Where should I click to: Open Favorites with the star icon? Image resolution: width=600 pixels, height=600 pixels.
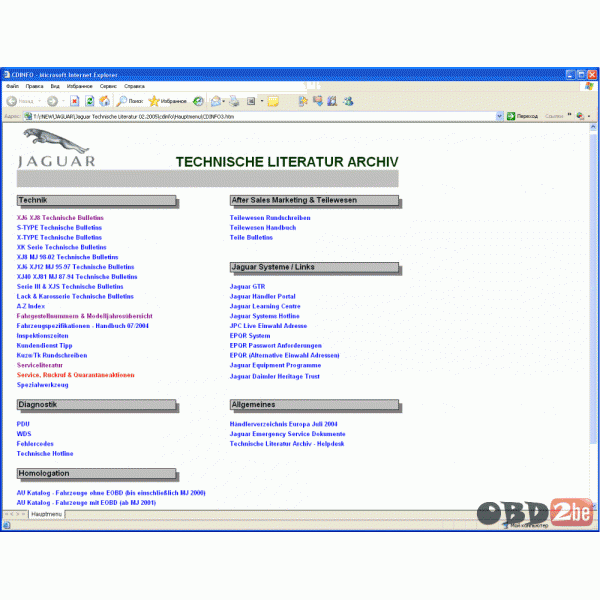tap(154, 101)
